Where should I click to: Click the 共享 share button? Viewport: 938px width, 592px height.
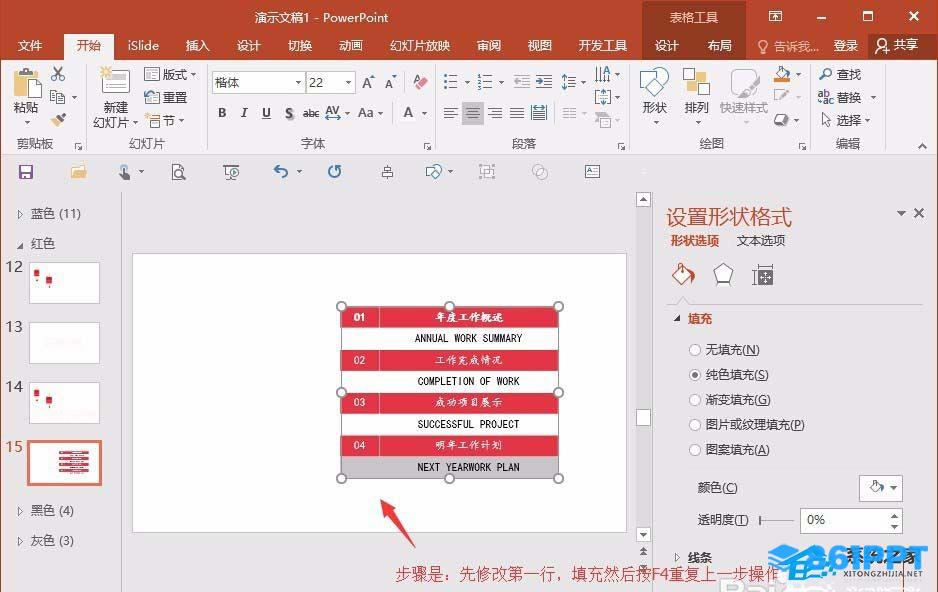pos(897,45)
